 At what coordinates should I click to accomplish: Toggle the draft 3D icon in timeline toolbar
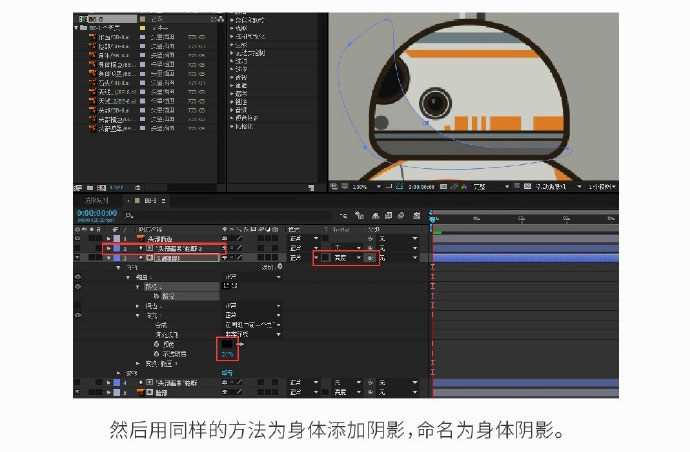[x=360, y=216]
